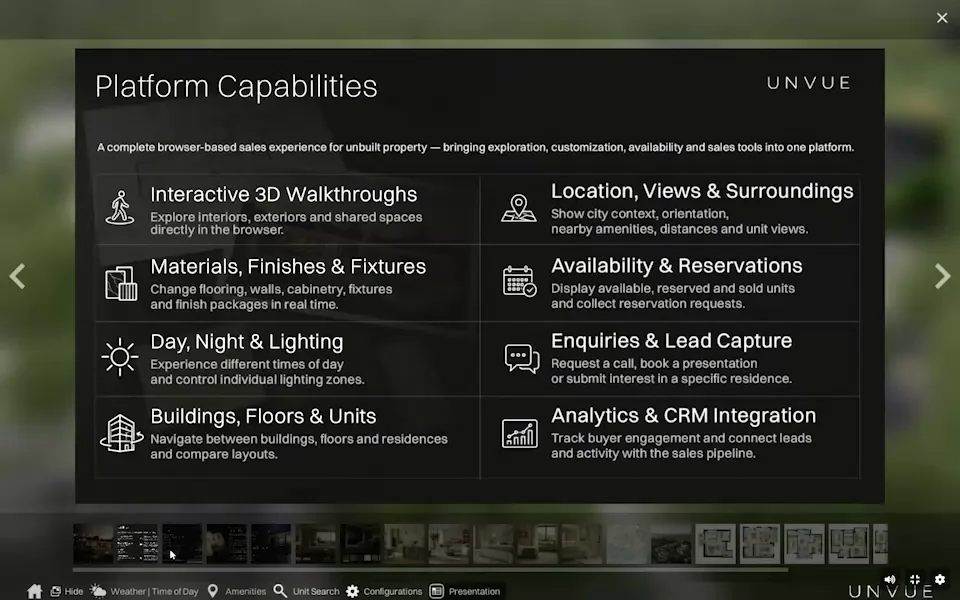
Task: Click the Materials, Finishes & Fixtures swatch icon
Action: coord(121,283)
